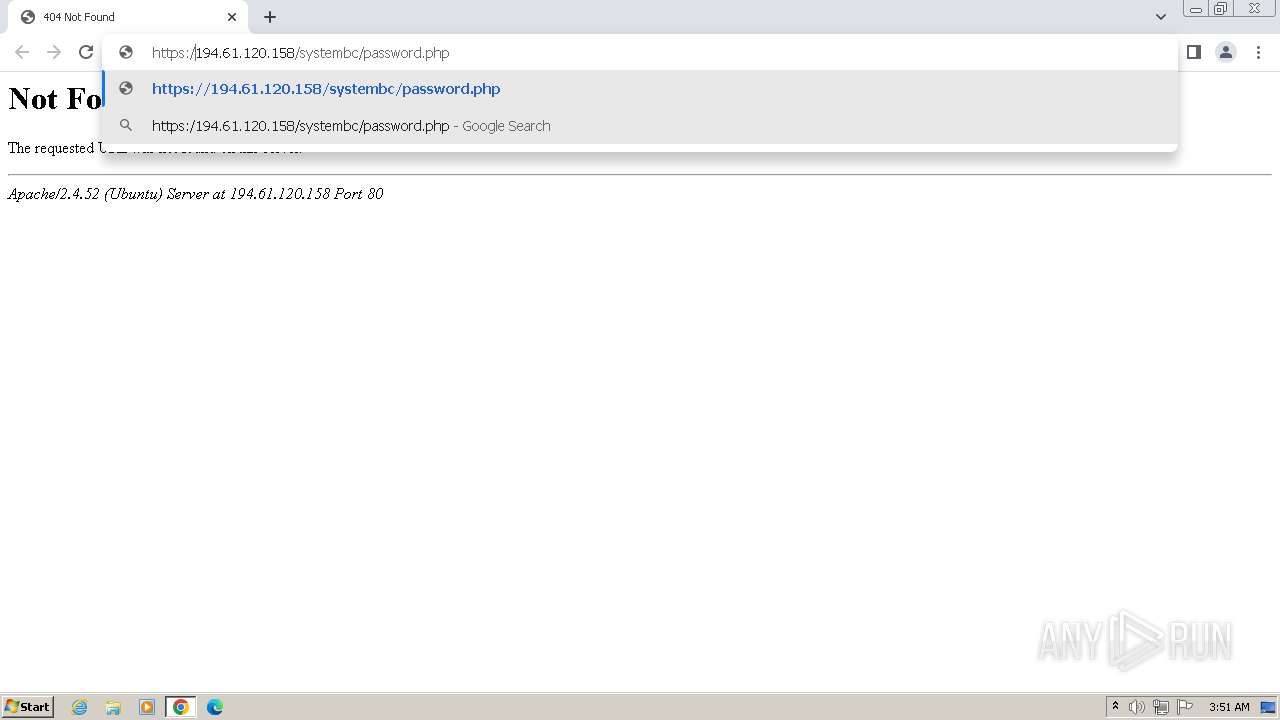Select the Chrome taskbar icon

tap(181, 707)
